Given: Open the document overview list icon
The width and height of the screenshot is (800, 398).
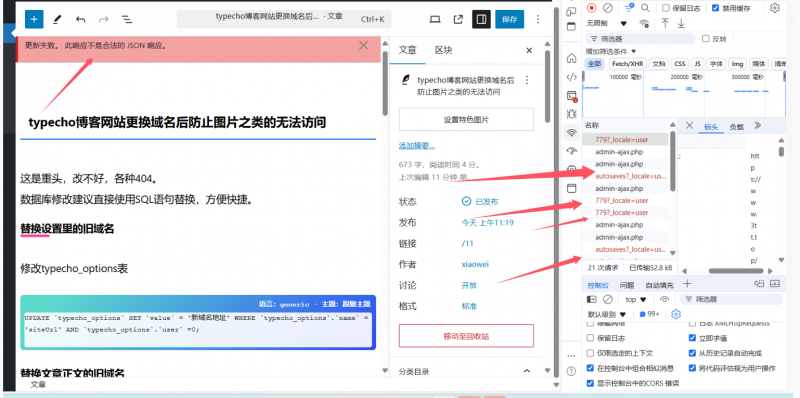Looking at the screenshot, I should [x=127, y=19].
